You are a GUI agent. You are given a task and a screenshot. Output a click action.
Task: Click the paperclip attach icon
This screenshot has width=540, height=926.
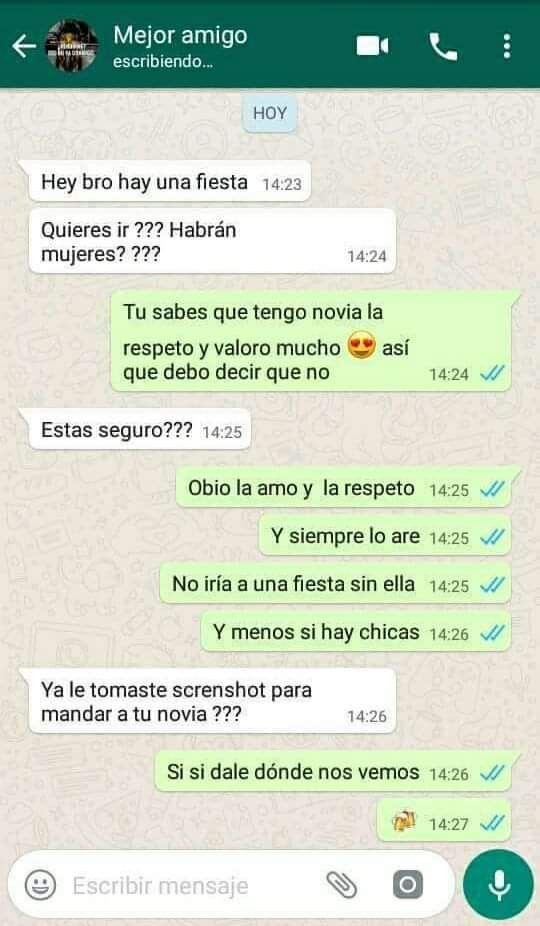pos(341,885)
